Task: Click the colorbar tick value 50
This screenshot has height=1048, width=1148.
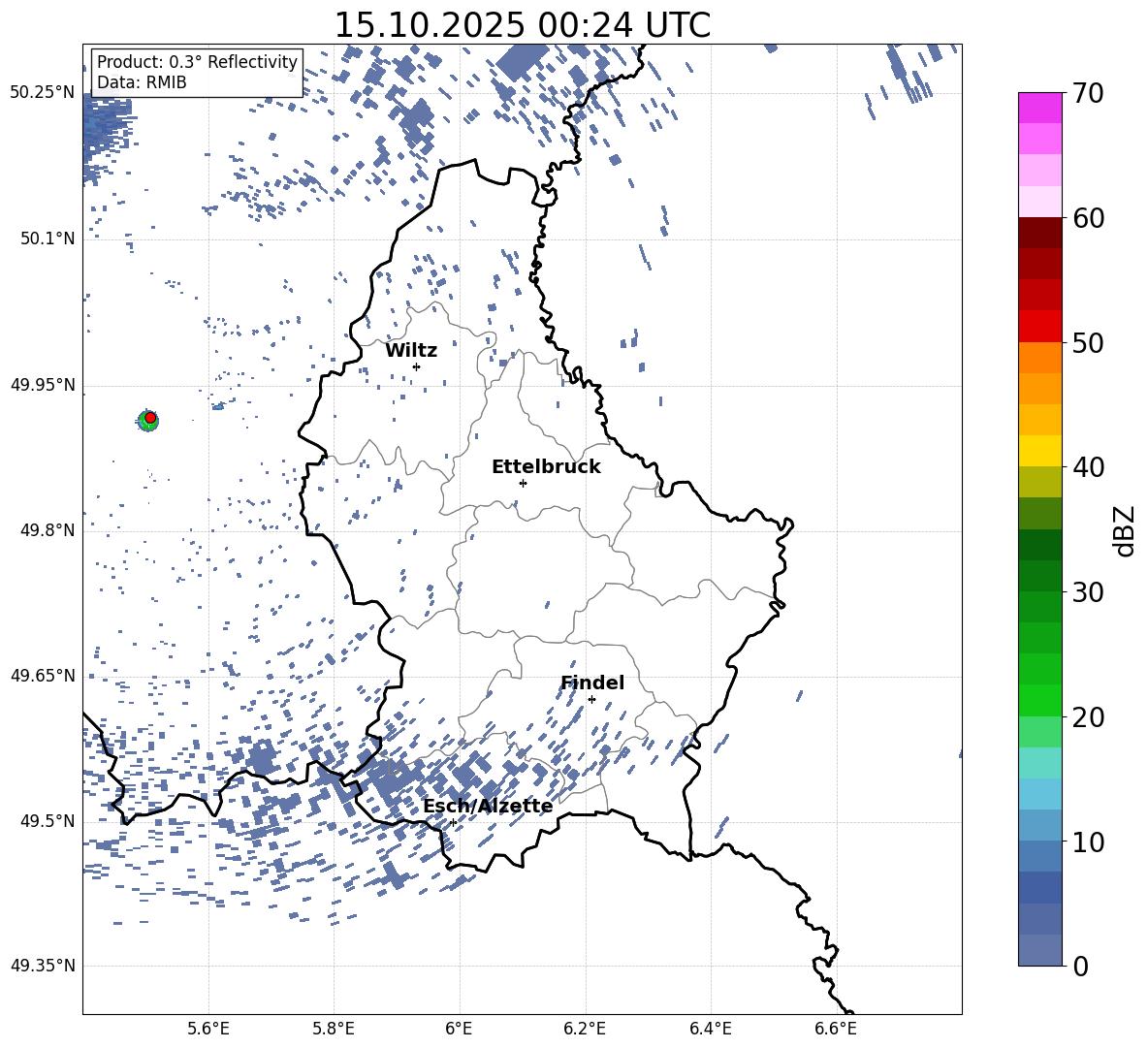Action: click(1089, 343)
